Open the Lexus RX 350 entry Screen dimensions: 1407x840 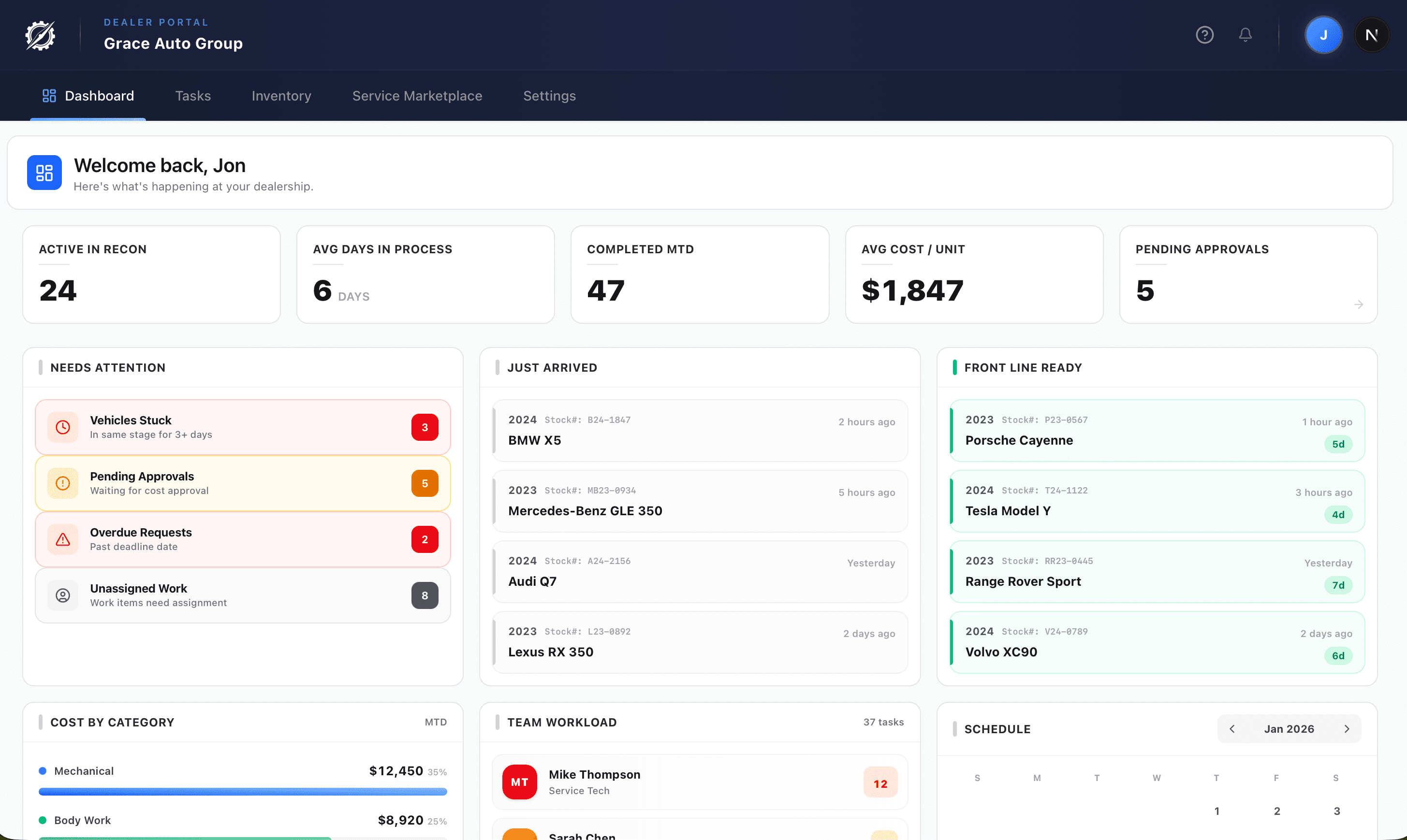[x=700, y=642]
